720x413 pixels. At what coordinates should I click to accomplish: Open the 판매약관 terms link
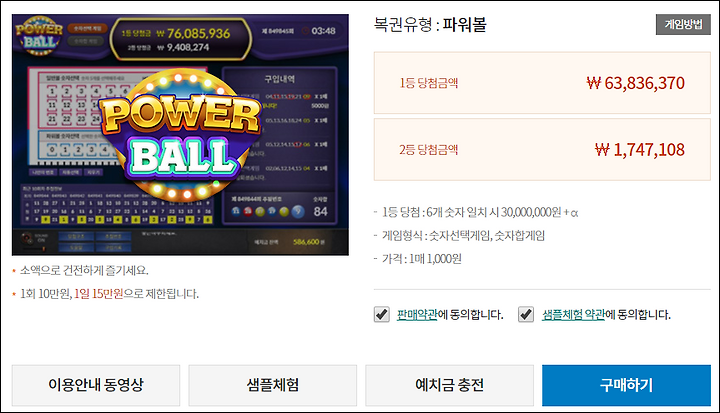[417, 315]
